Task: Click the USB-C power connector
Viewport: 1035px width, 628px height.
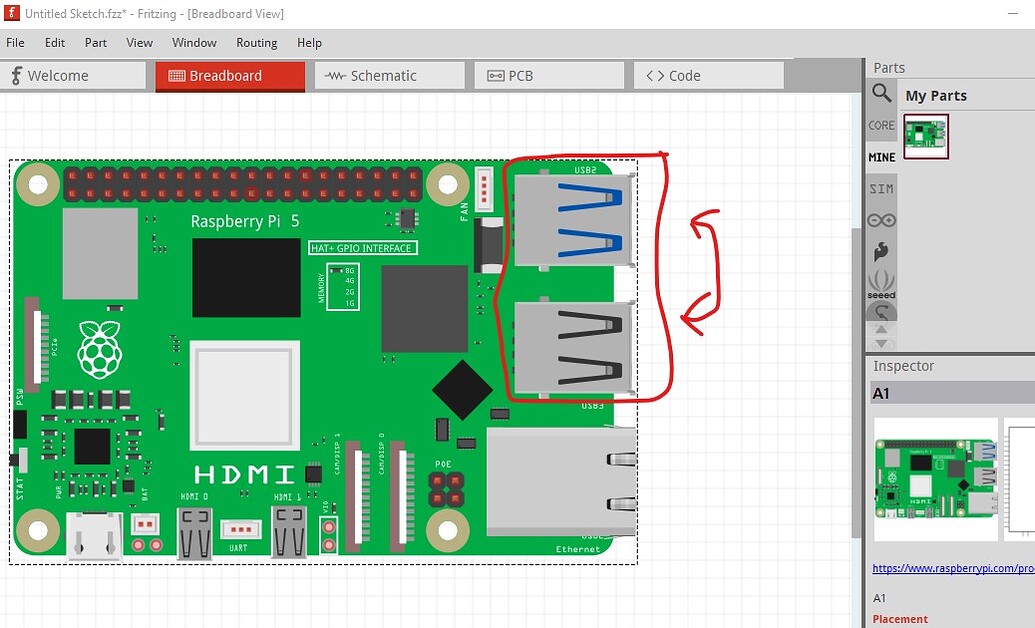Action: [94, 536]
